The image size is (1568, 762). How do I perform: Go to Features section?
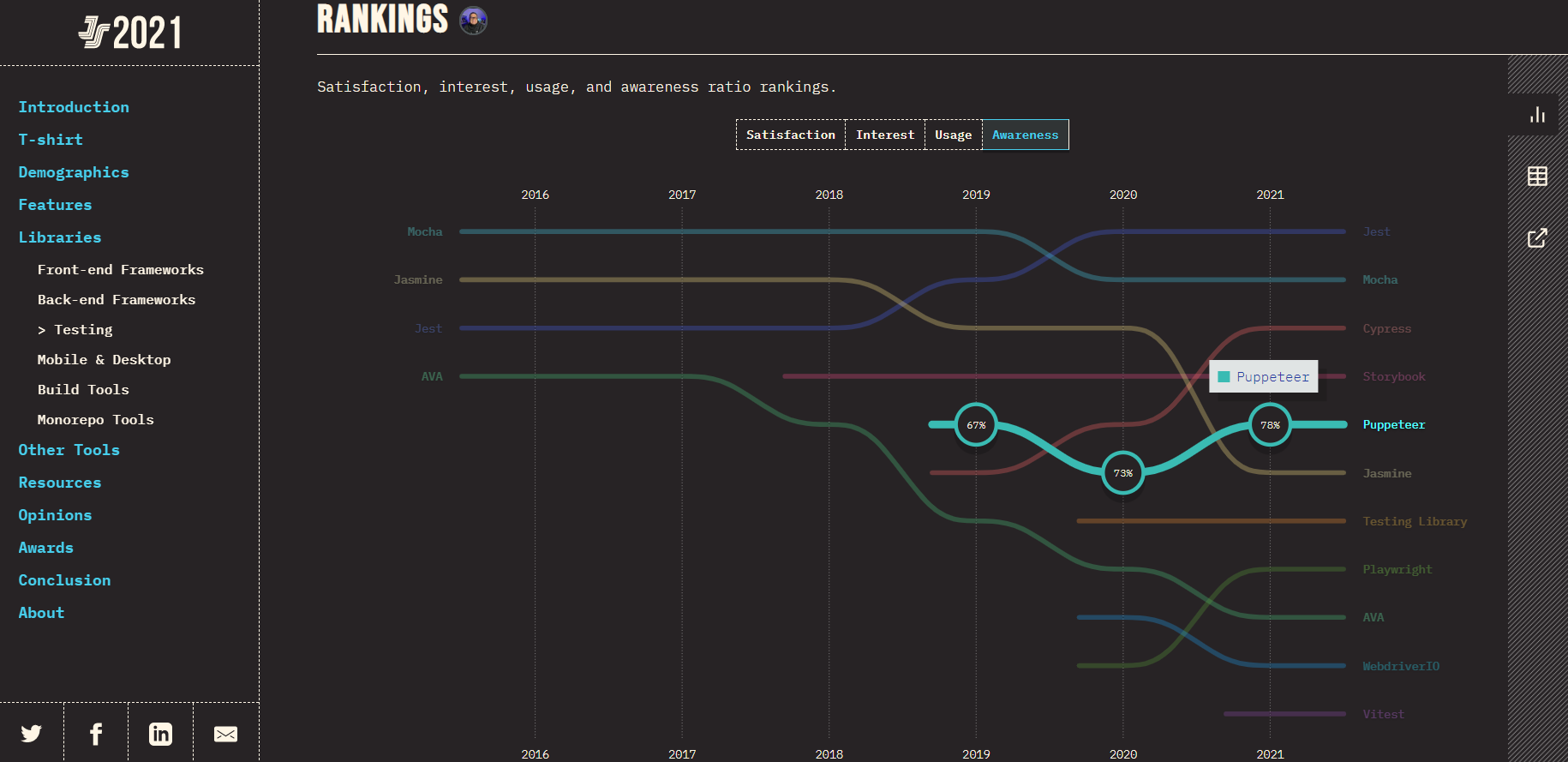click(55, 205)
